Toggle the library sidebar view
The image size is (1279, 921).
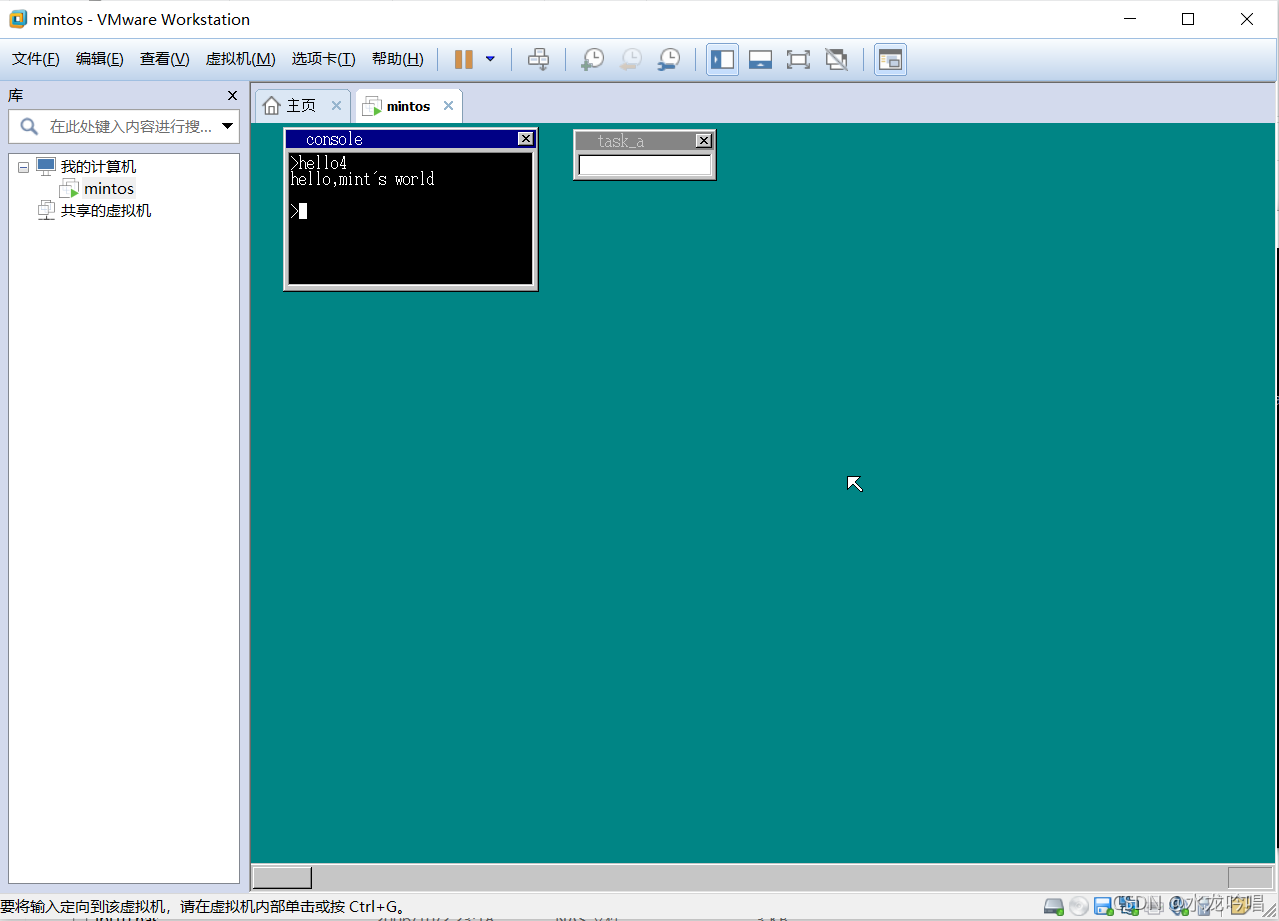(x=722, y=59)
